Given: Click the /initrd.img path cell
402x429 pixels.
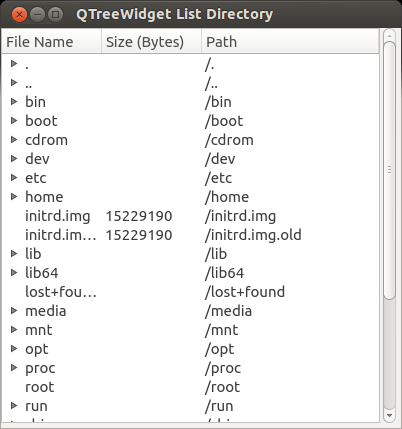Looking at the screenshot, I should [240, 216].
